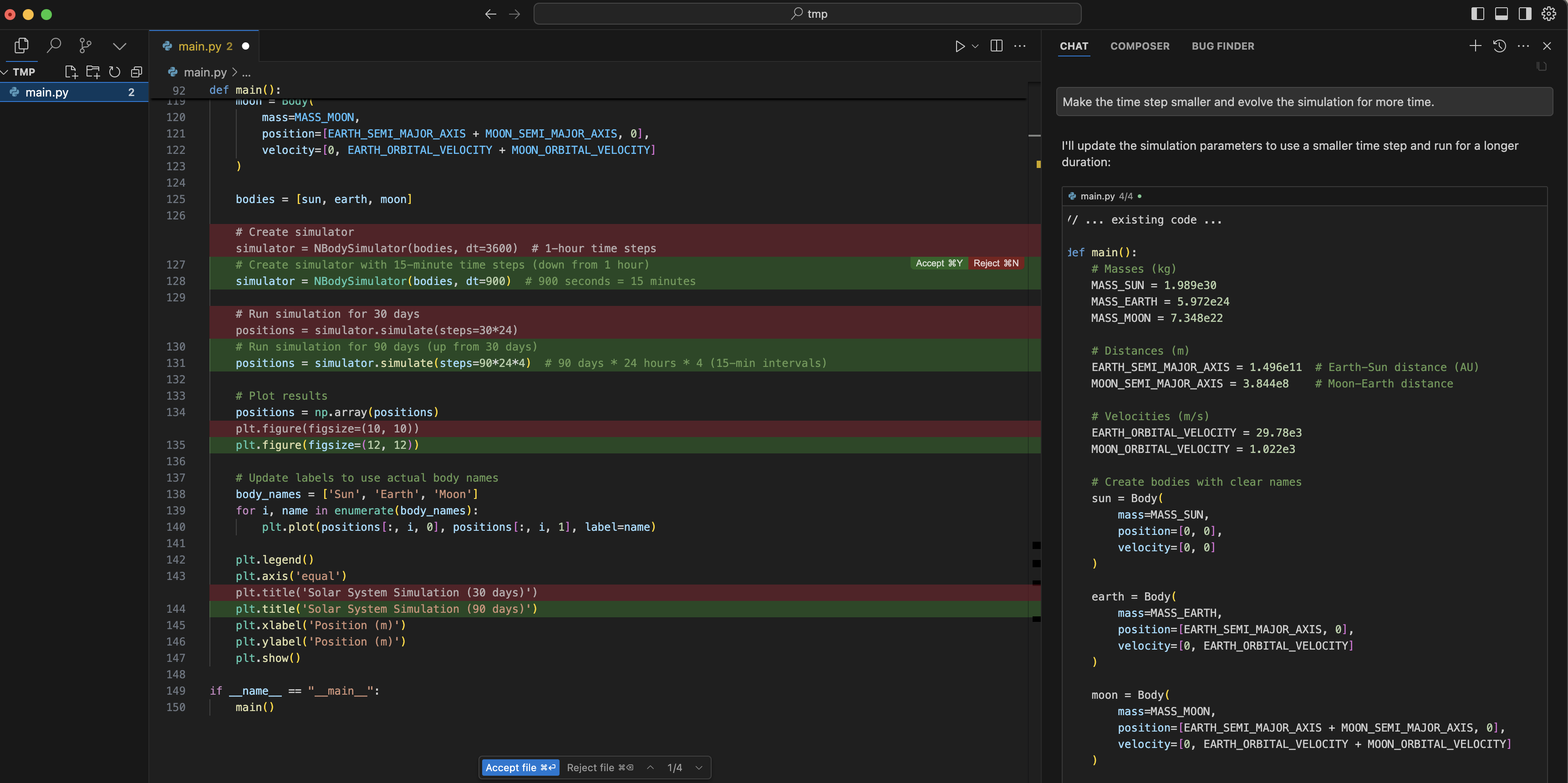1568x783 pixels.
Task: Click the bodies = [sun, earth, moon] line
Action: coord(324,199)
